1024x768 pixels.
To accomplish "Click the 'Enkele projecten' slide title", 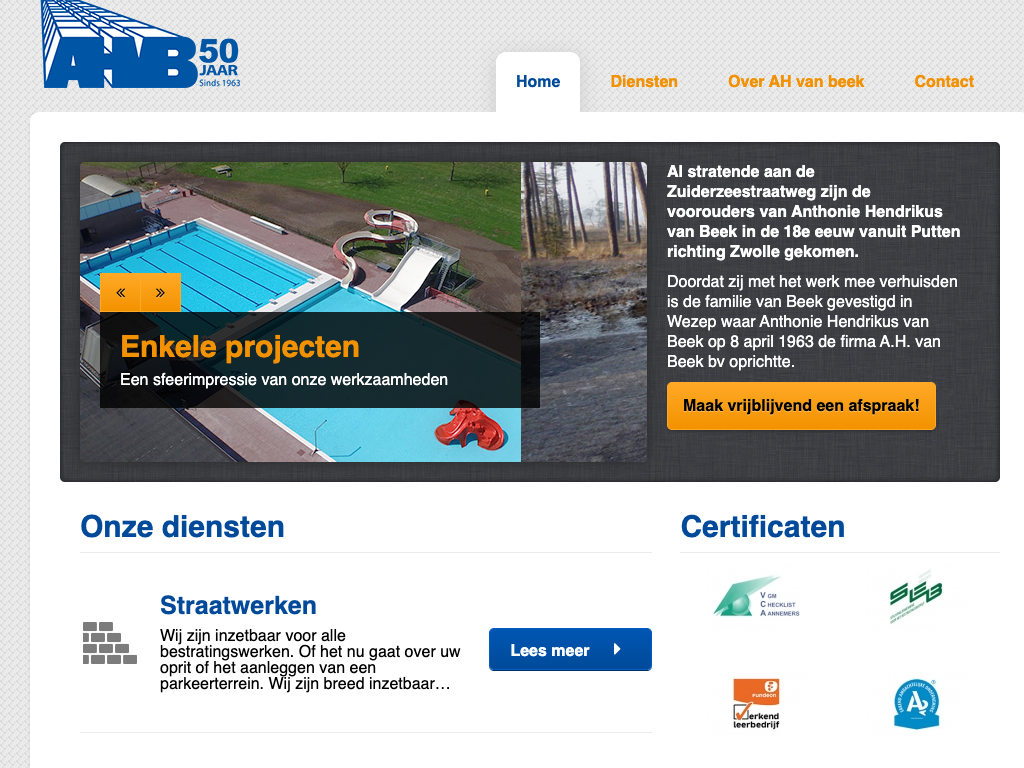I will click(240, 347).
